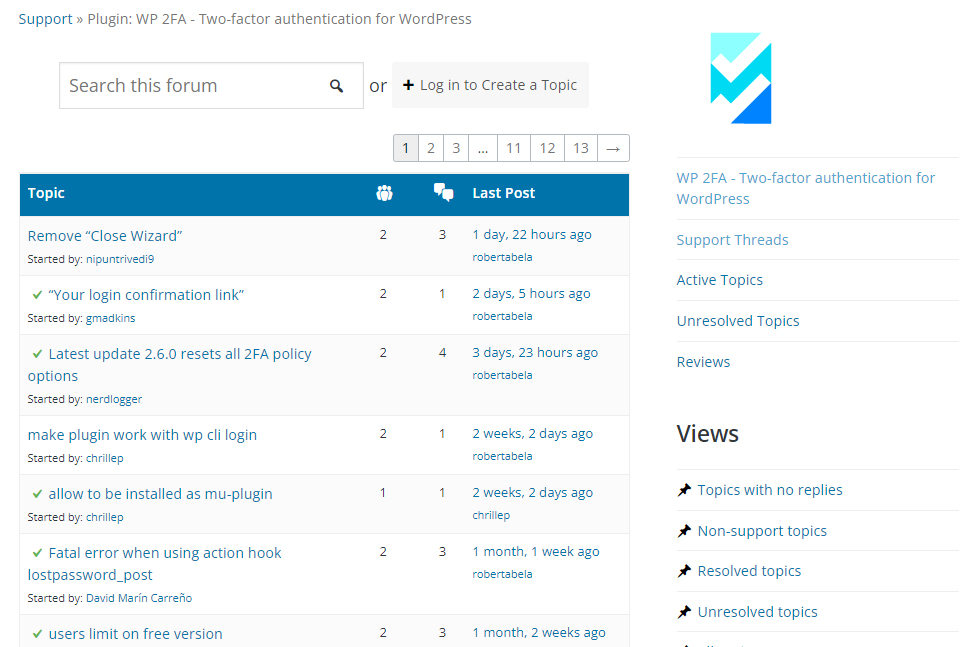
Task: Click the Replies speech-bubbles column icon
Action: [444, 192]
